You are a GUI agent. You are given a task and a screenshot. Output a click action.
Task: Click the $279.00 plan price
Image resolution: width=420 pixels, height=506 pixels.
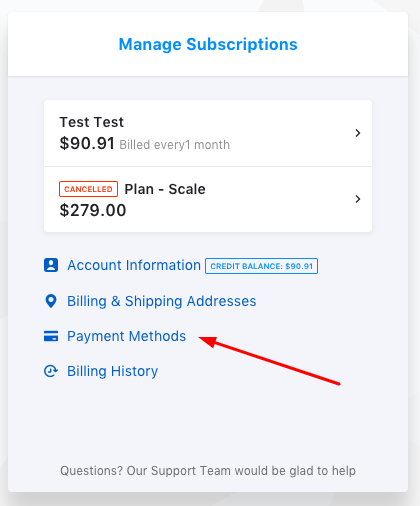93,210
